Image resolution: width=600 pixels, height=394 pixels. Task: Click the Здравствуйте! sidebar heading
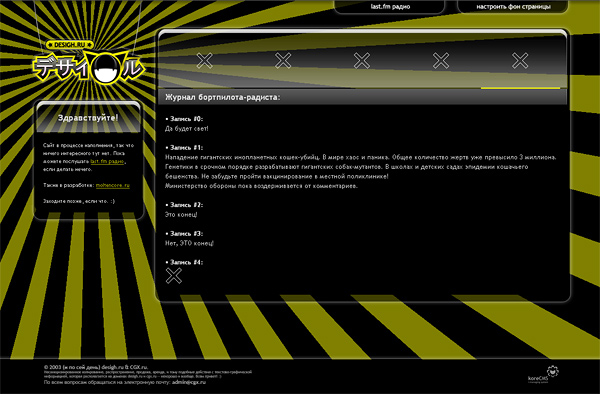pyautogui.click(x=88, y=118)
